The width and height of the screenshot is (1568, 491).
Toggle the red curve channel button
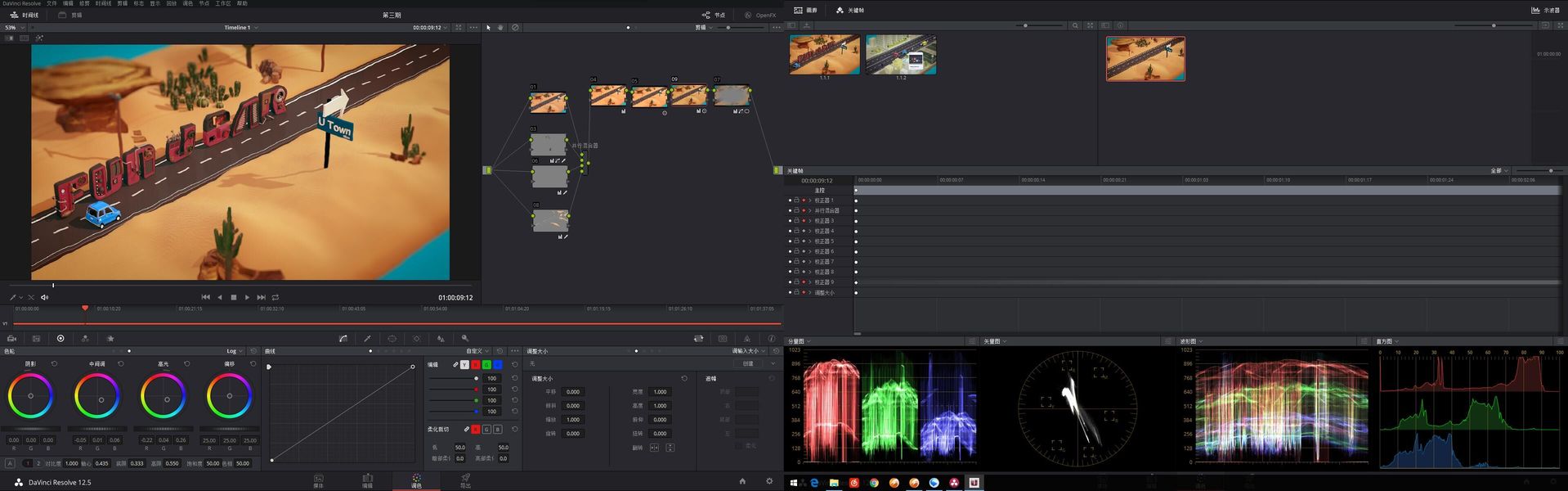click(x=476, y=365)
